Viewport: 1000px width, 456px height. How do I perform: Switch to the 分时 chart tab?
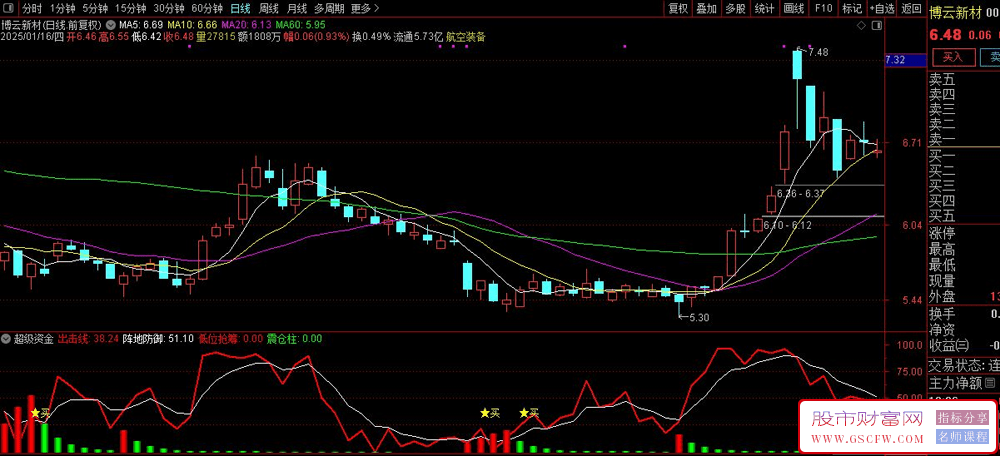[x=31, y=8]
